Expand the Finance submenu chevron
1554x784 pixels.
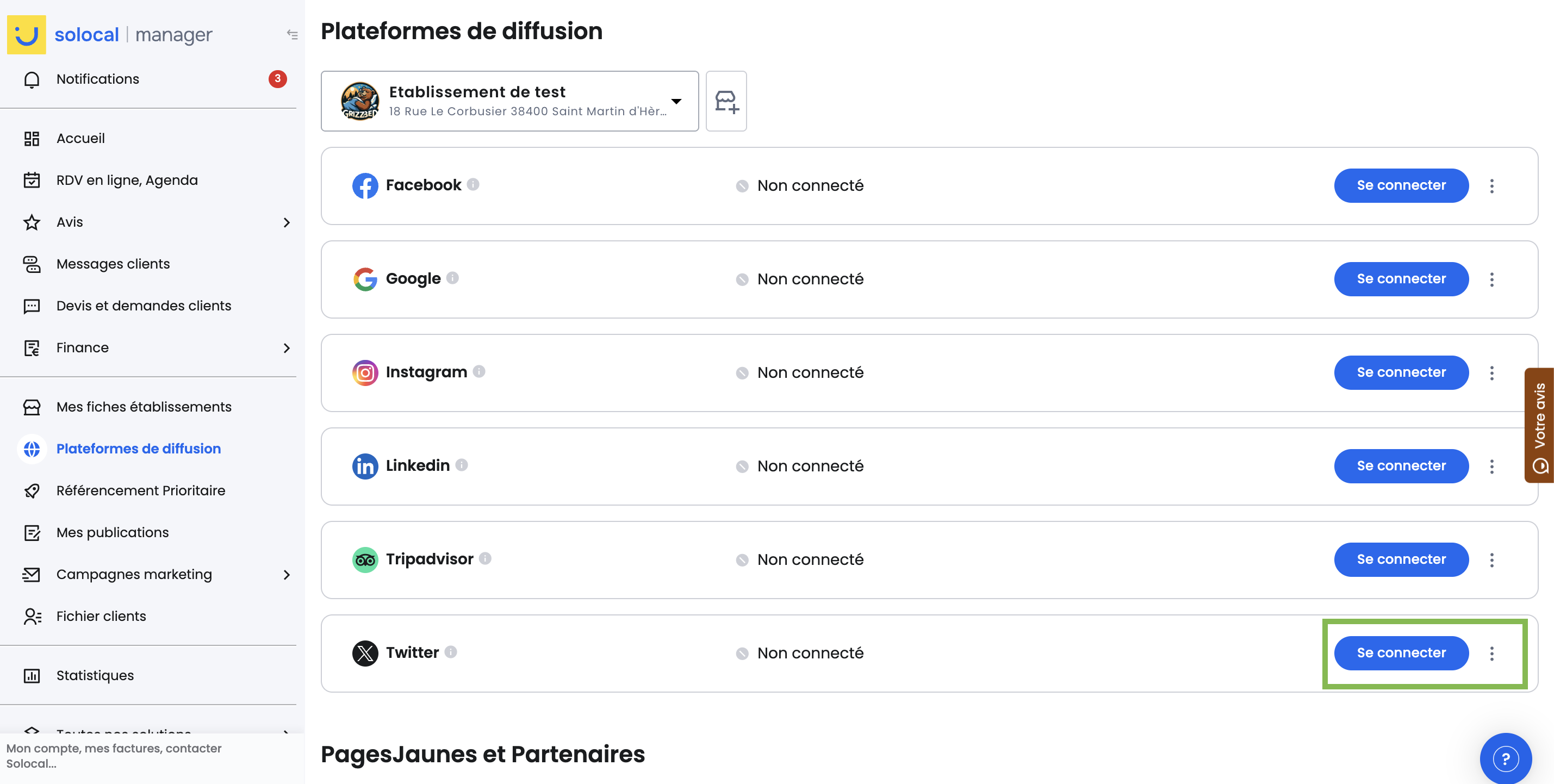287,348
